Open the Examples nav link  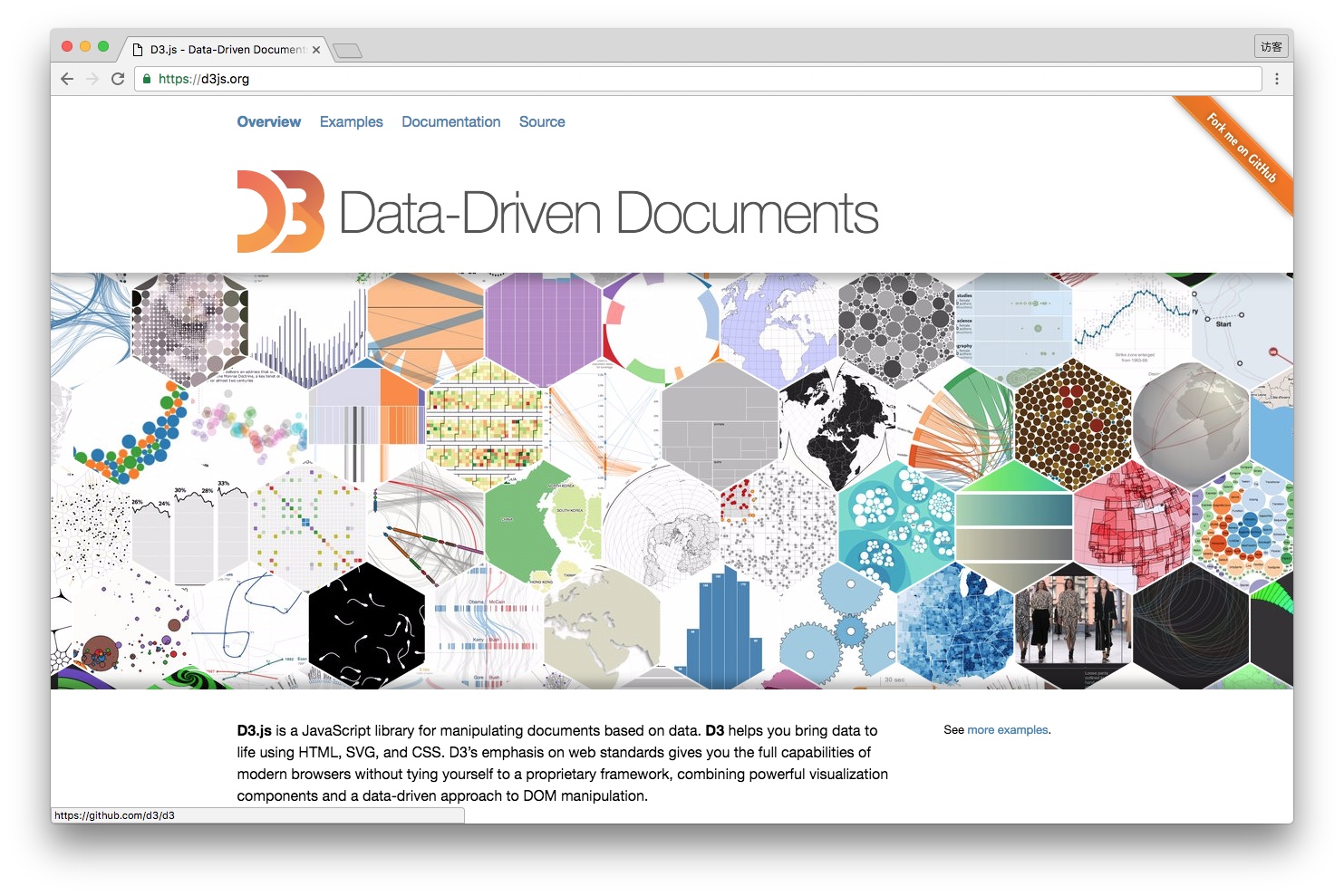click(352, 121)
